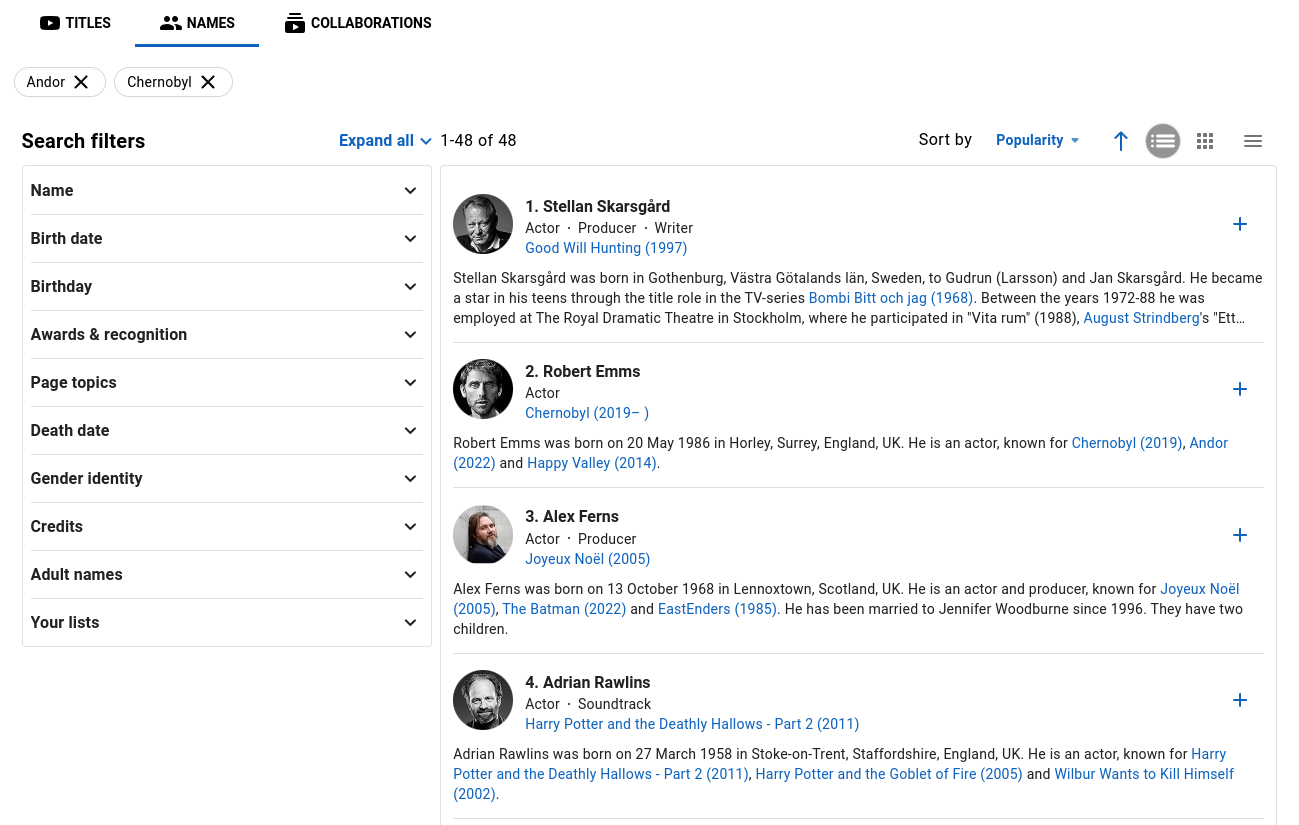Expand the Name filter
1299x825 pixels.
[x=227, y=190]
